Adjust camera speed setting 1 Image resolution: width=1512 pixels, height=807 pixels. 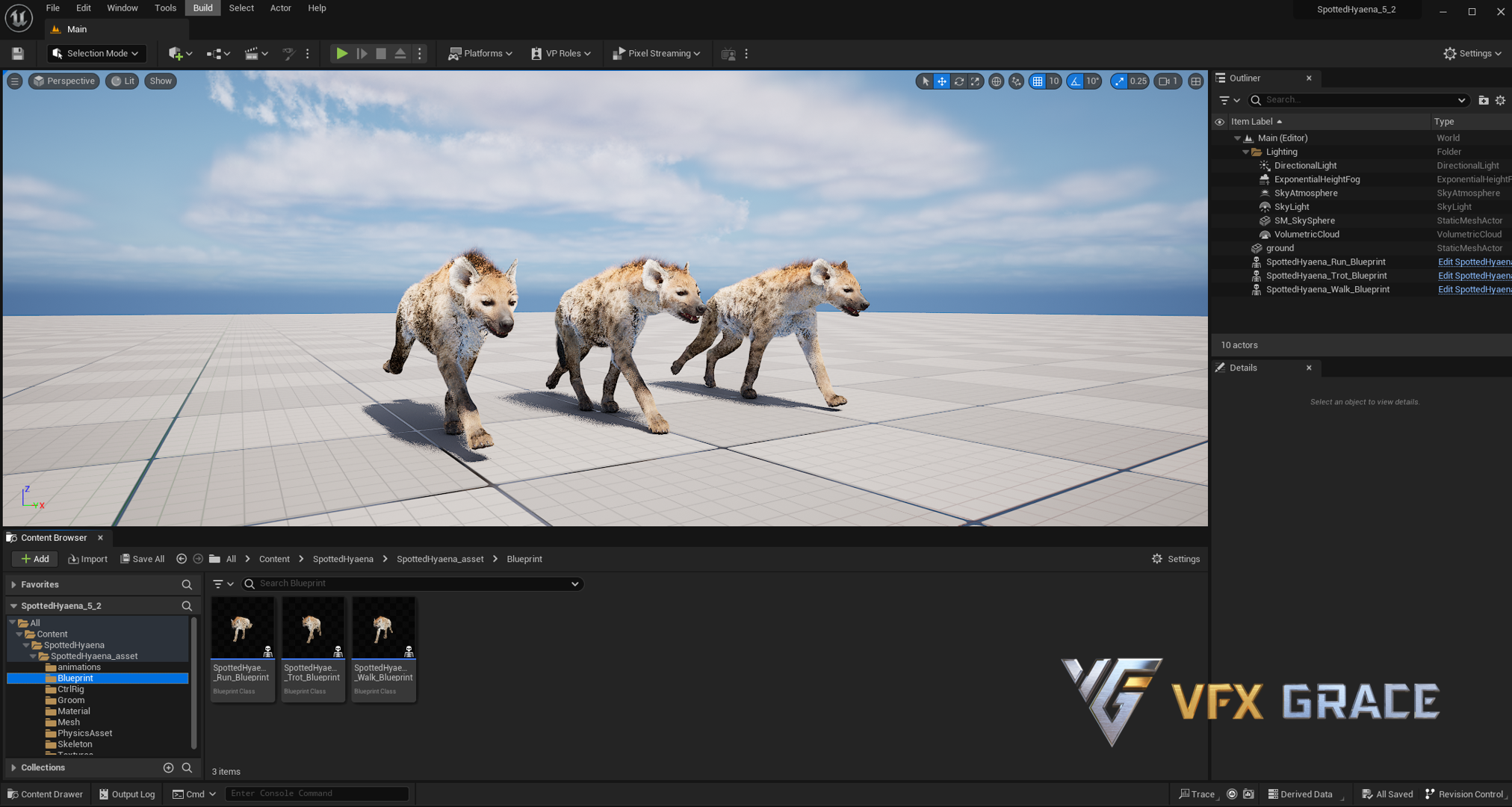[x=1168, y=81]
